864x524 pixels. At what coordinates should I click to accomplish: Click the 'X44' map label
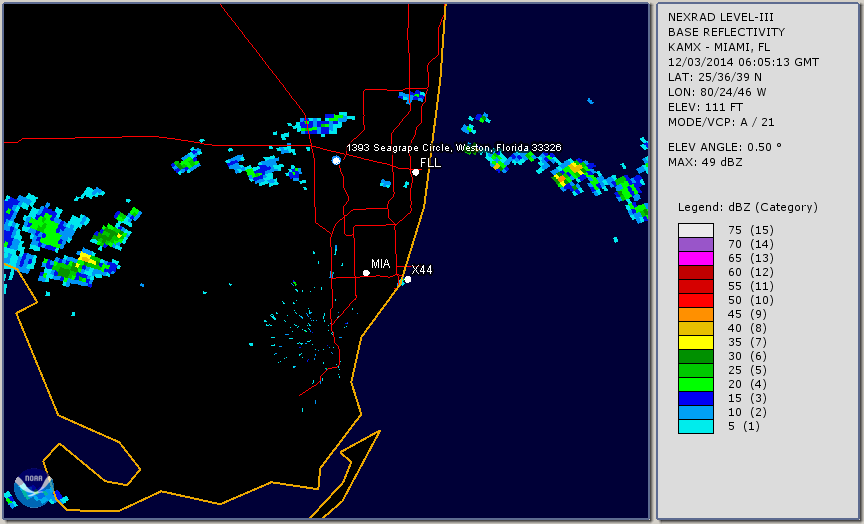click(x=422, y=269)
